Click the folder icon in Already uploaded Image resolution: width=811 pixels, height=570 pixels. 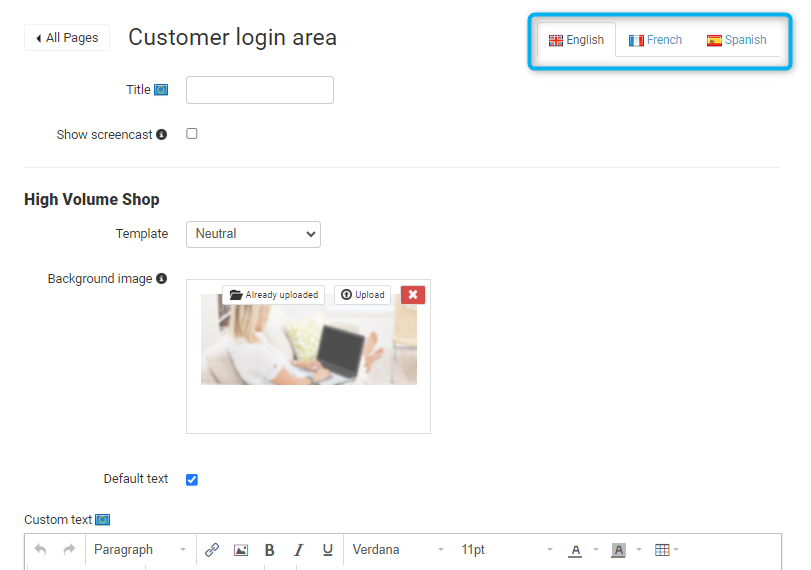tap(236, 295)
